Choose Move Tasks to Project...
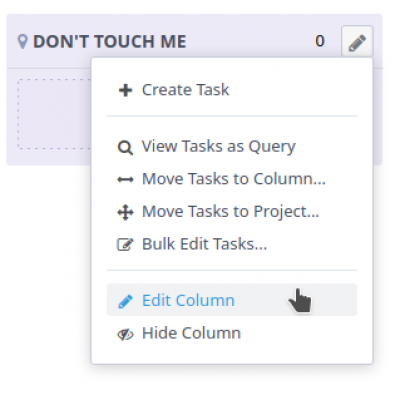This screenshot has height=400, width=400. (x=232, y=212)
